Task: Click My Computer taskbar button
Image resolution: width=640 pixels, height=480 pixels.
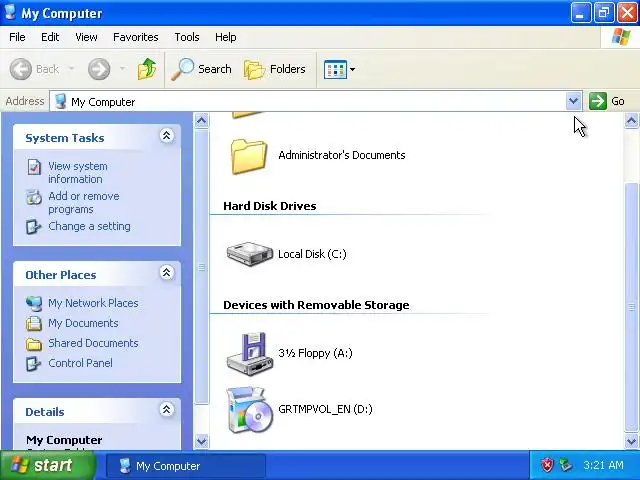Action: (186, 466)
